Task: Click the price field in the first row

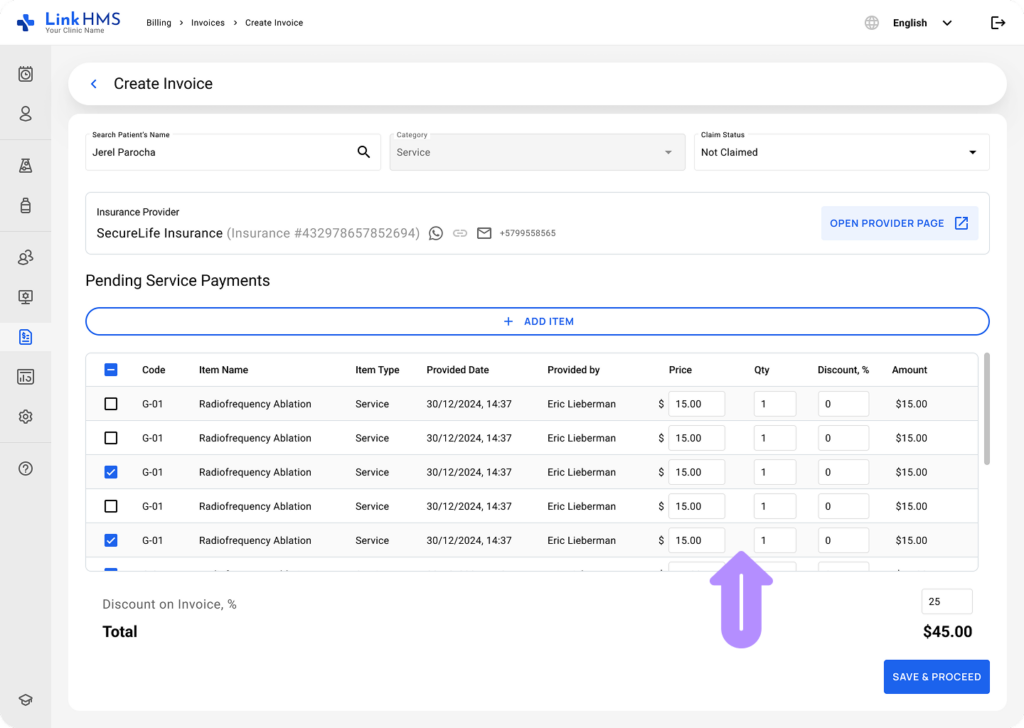Action: pyautogui.click(x=696, y=404)
